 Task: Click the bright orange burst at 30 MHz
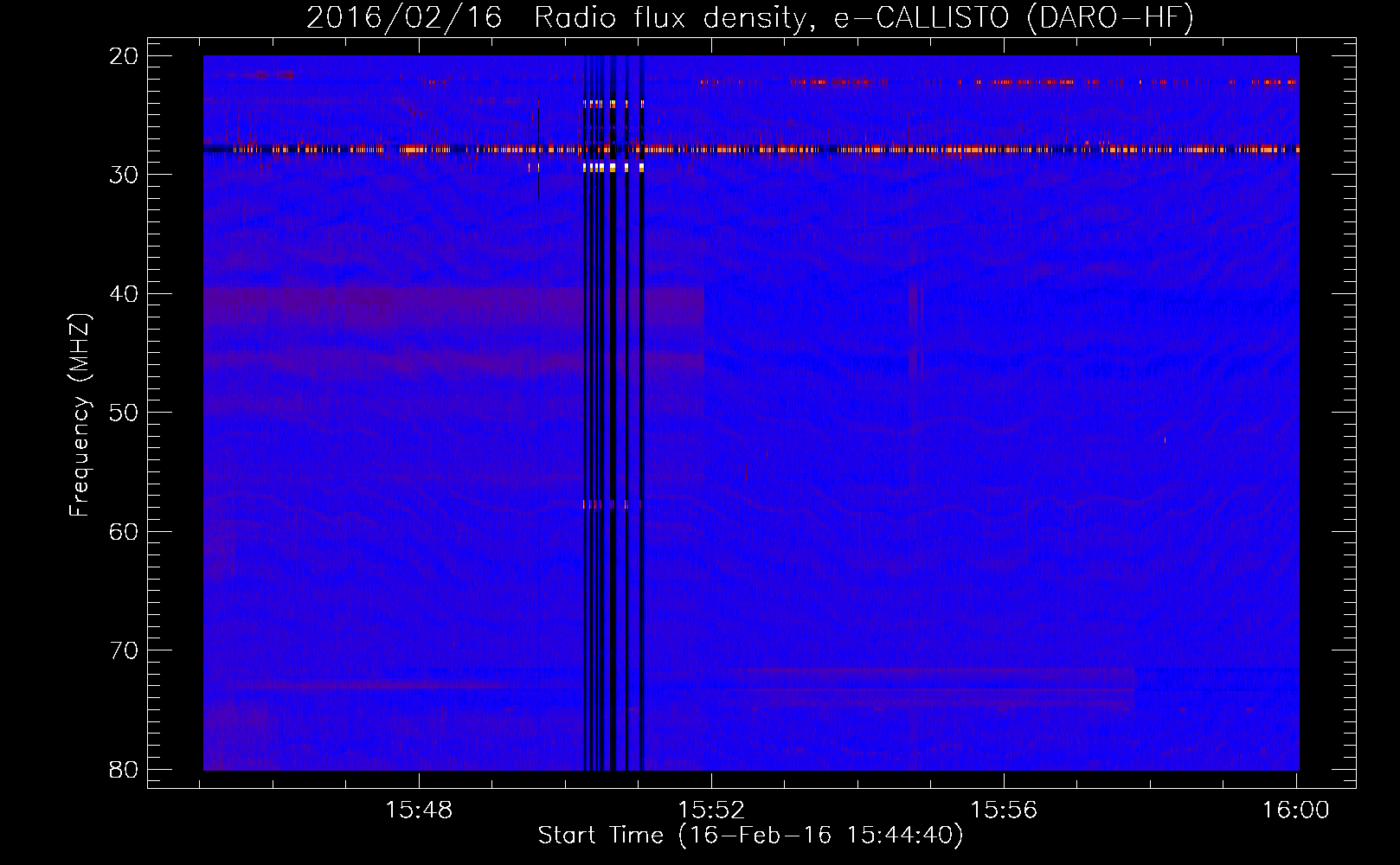(x=613, y=168)
